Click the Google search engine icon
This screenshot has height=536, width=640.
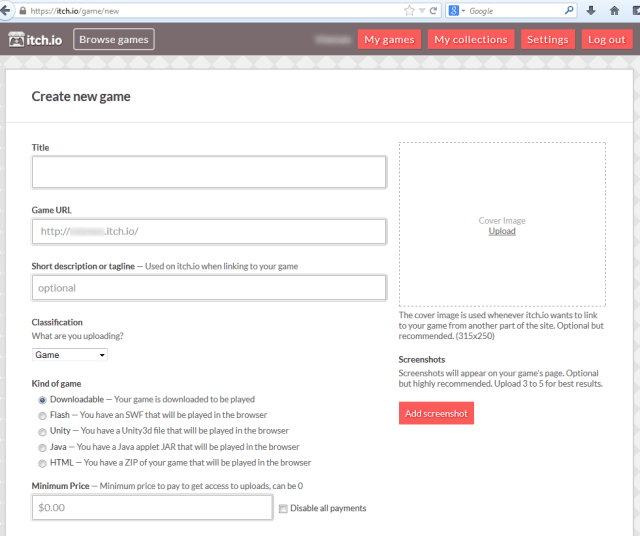(453, 10)
